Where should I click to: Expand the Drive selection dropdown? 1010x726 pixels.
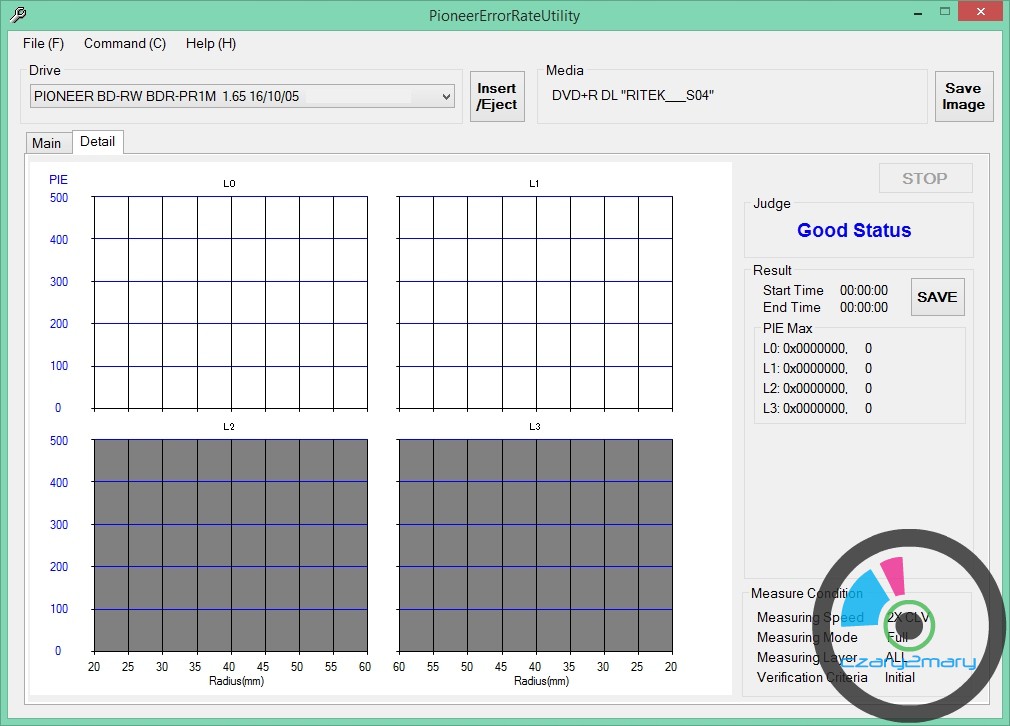point(446,96)
